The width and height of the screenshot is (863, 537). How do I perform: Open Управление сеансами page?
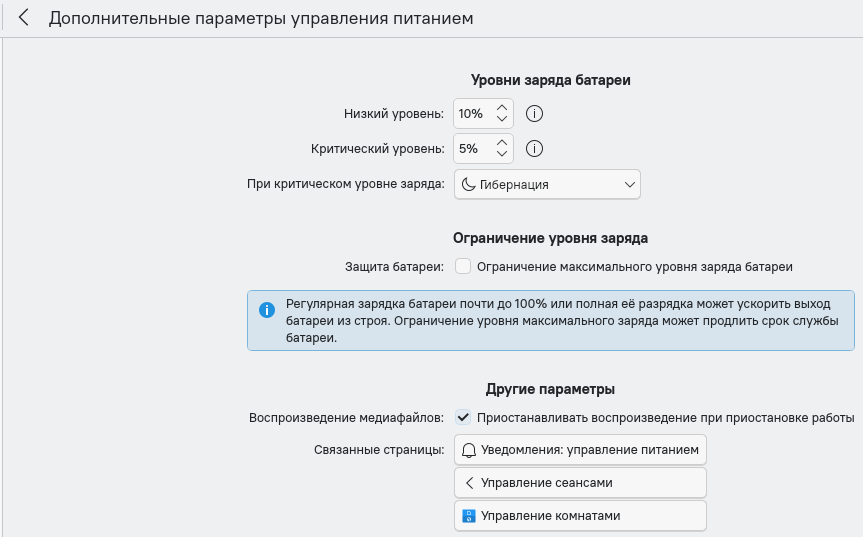[580, 483]
